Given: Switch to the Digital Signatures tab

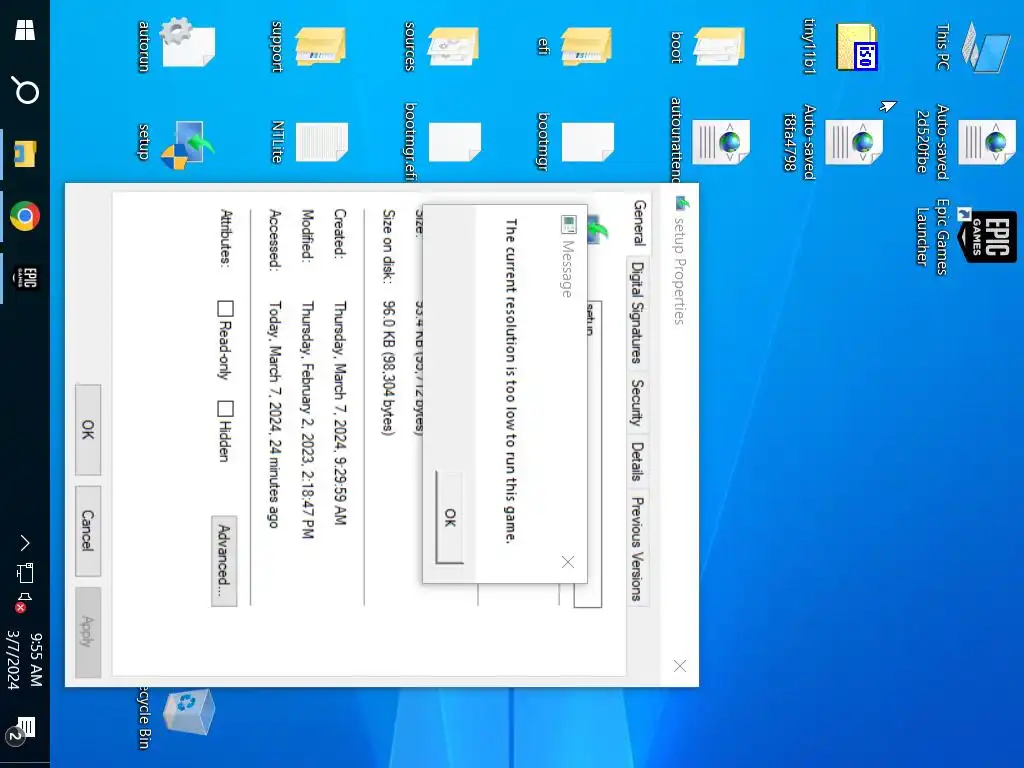Looking at the screenshot, I should 637,312.
